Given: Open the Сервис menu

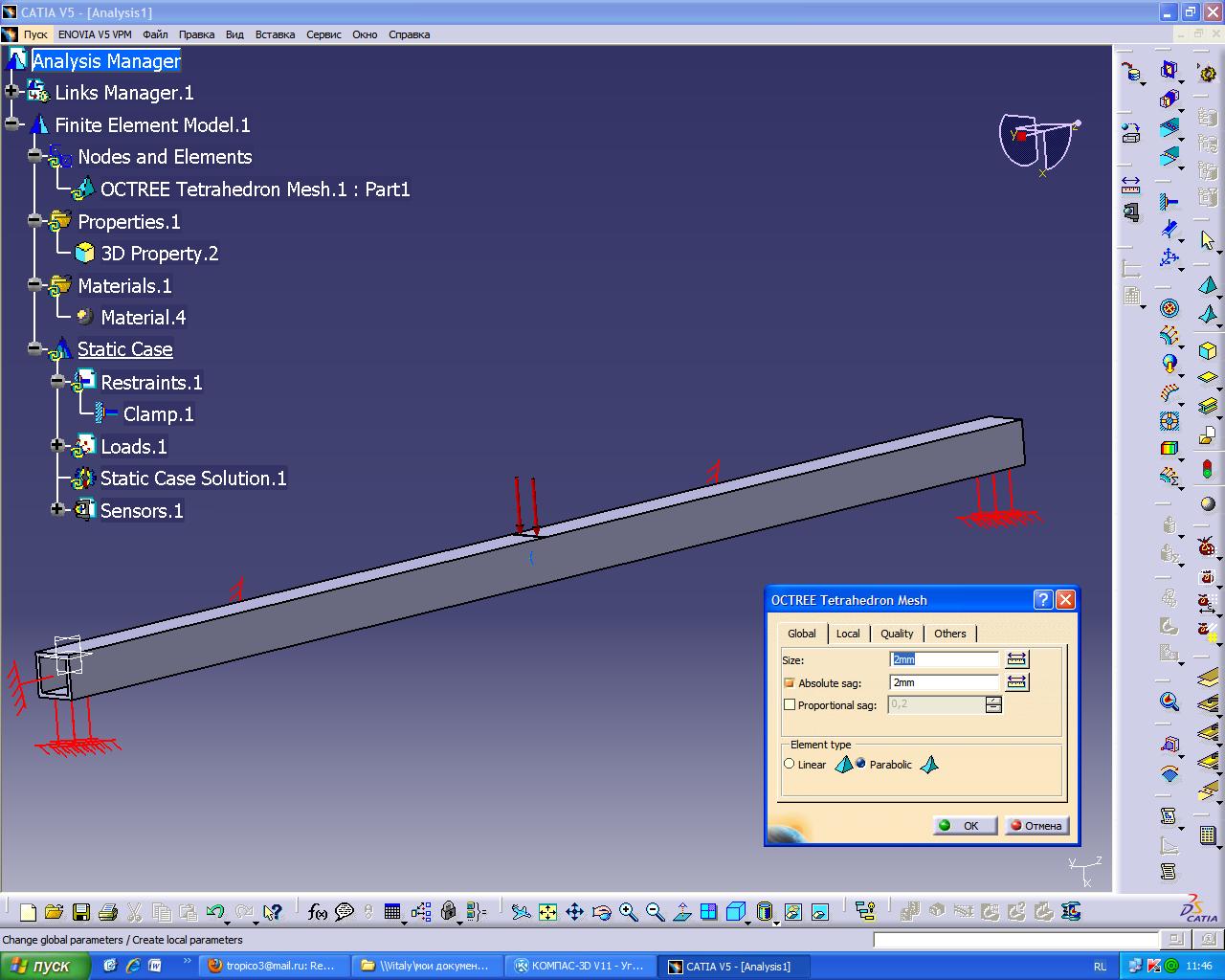Looking at the screenshot, I should (323, 34).
